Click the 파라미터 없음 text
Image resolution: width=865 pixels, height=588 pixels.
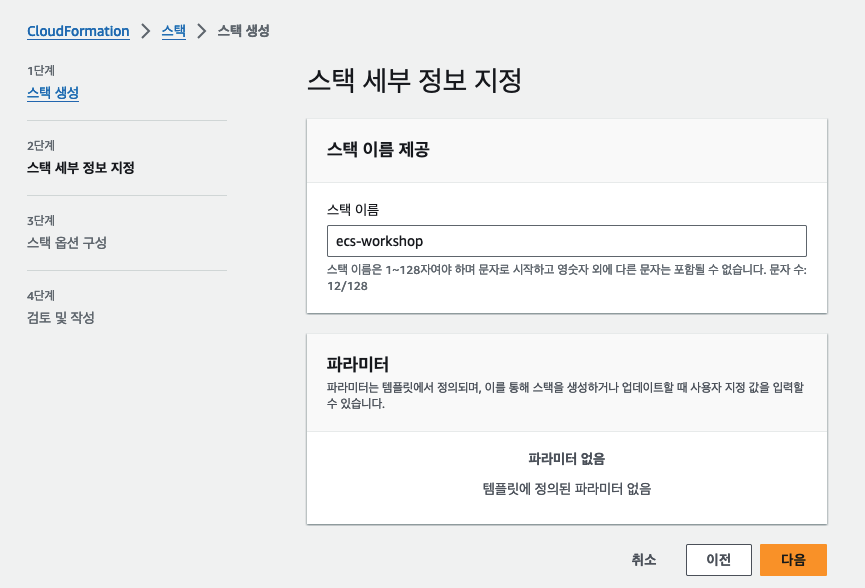click(x=567, y=459)
